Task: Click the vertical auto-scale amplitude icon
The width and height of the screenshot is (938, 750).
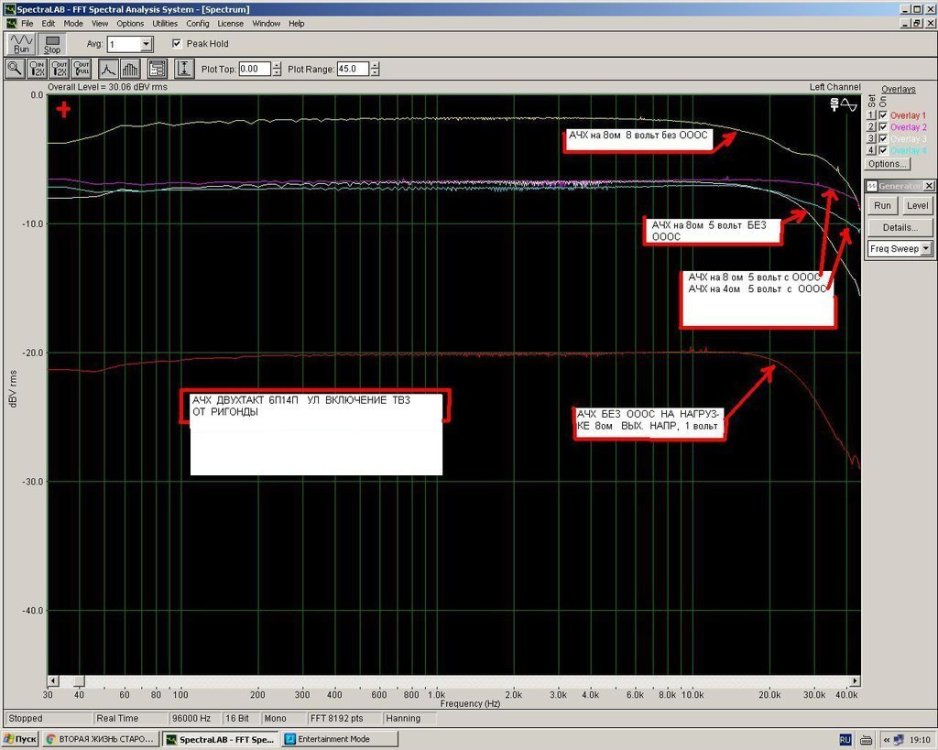Action: point(184,69)
